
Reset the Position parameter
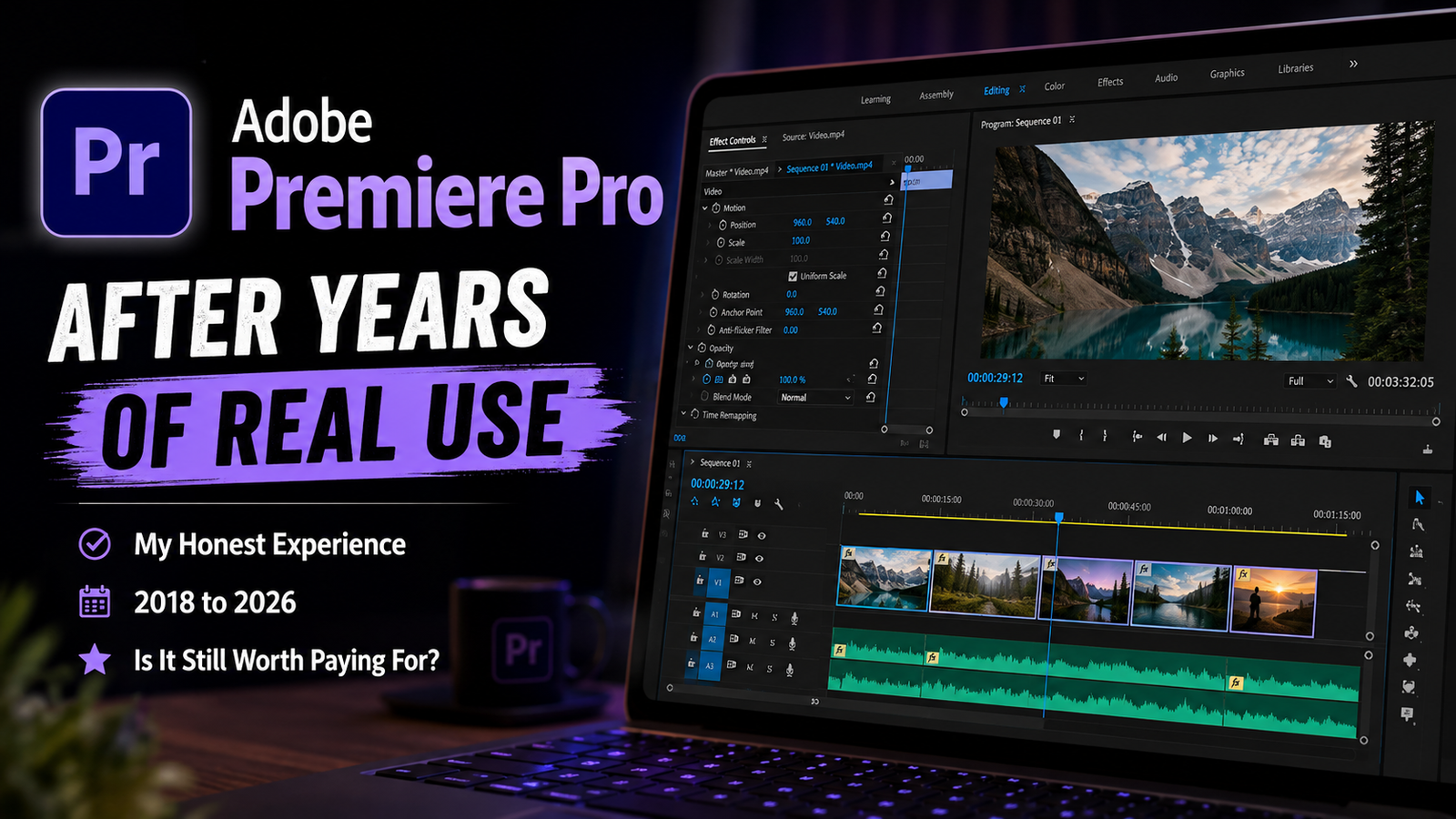click(886, 218)
